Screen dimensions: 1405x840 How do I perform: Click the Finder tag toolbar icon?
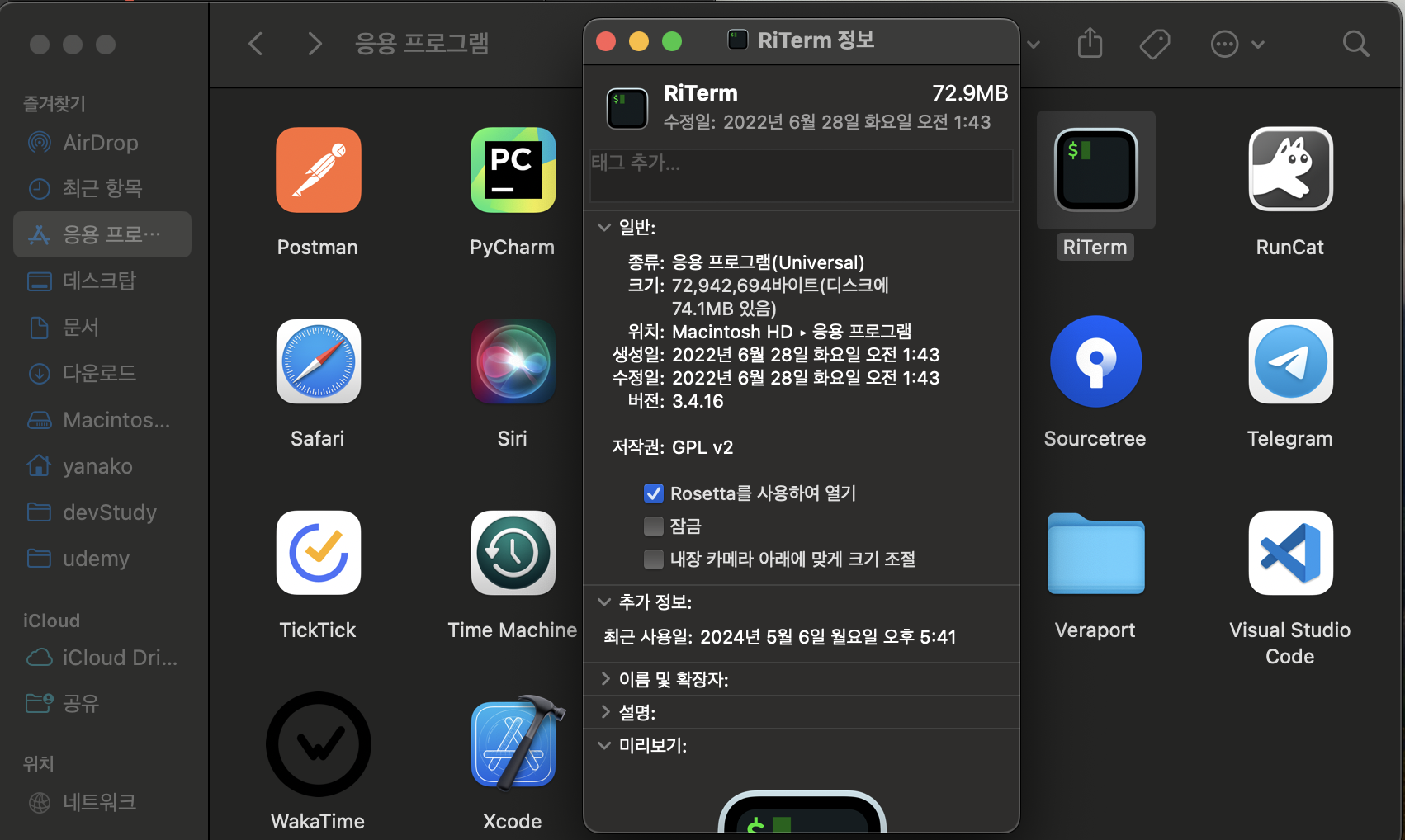point(1155,44)
